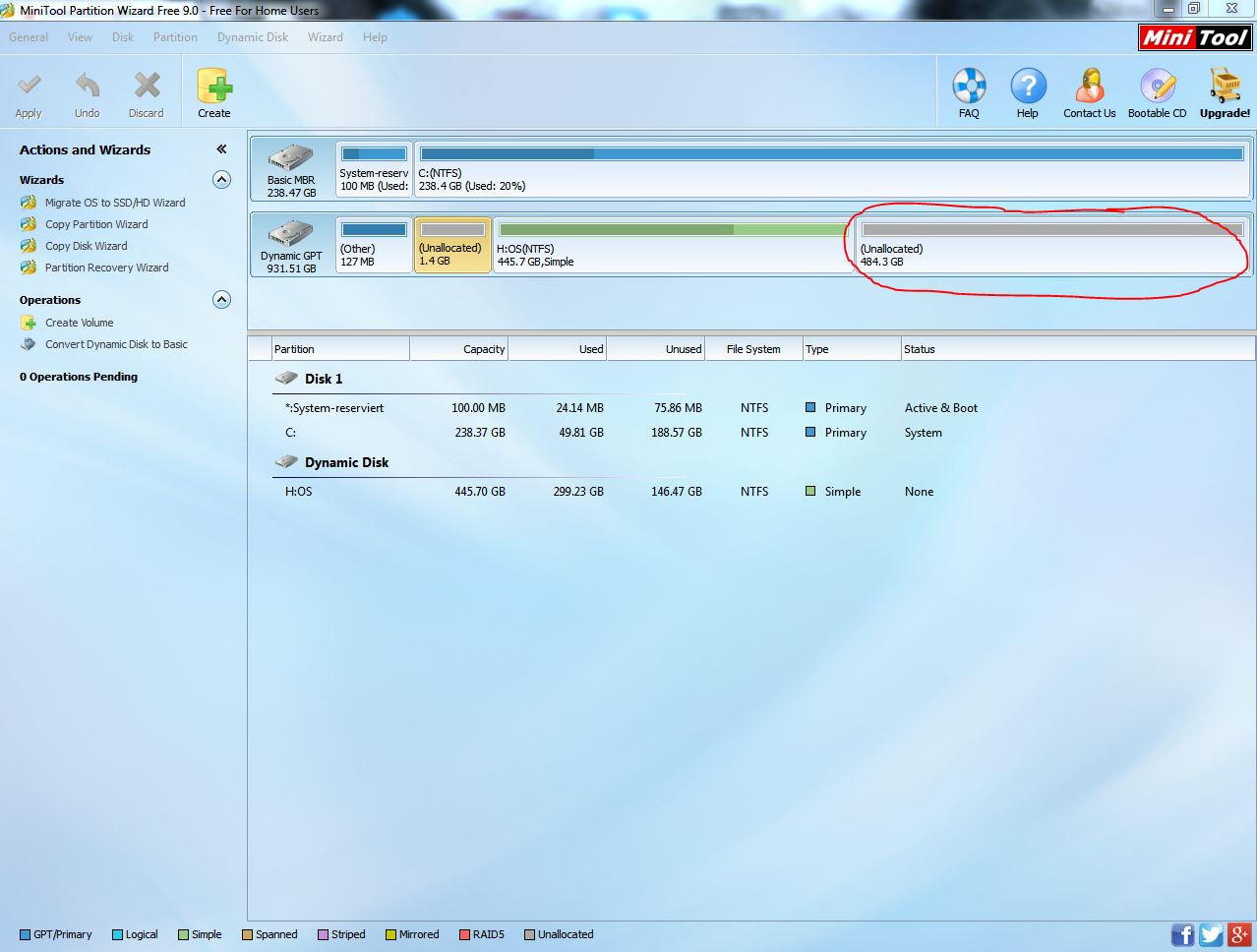
Task: Collapse the Operations section
Action: 221,300
